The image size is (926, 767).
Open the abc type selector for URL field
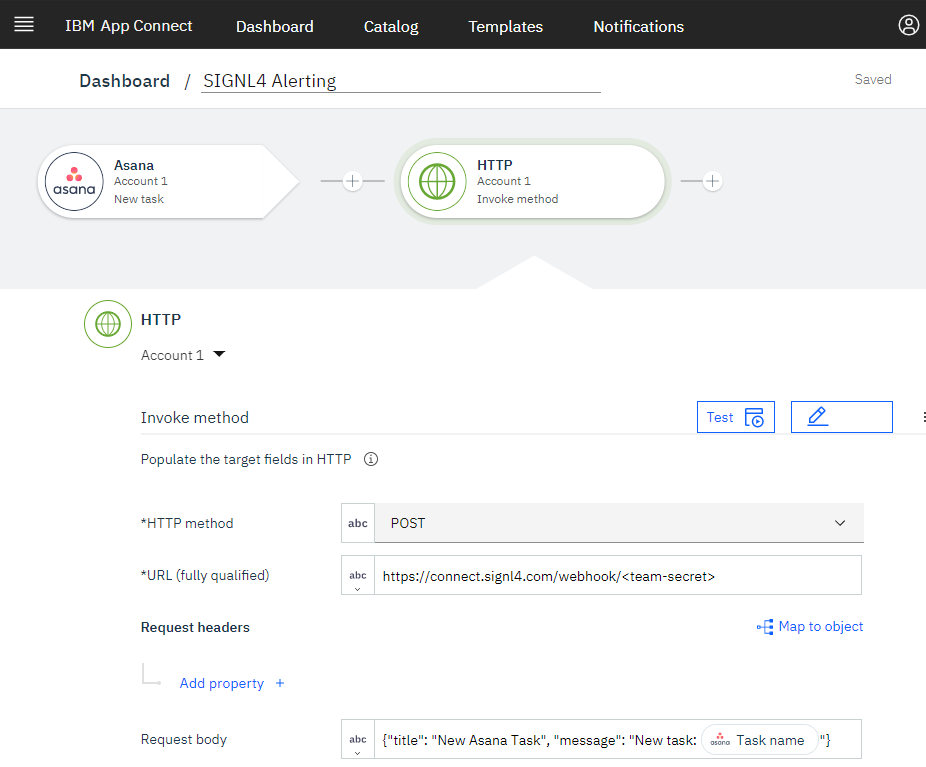click(x=358, y=575)
